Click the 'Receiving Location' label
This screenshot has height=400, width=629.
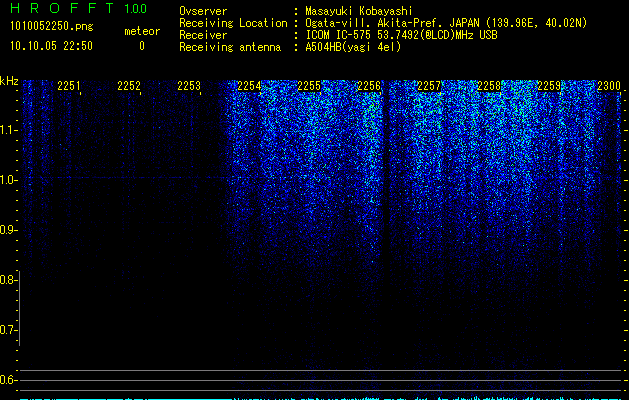click(x=233, y=23)
